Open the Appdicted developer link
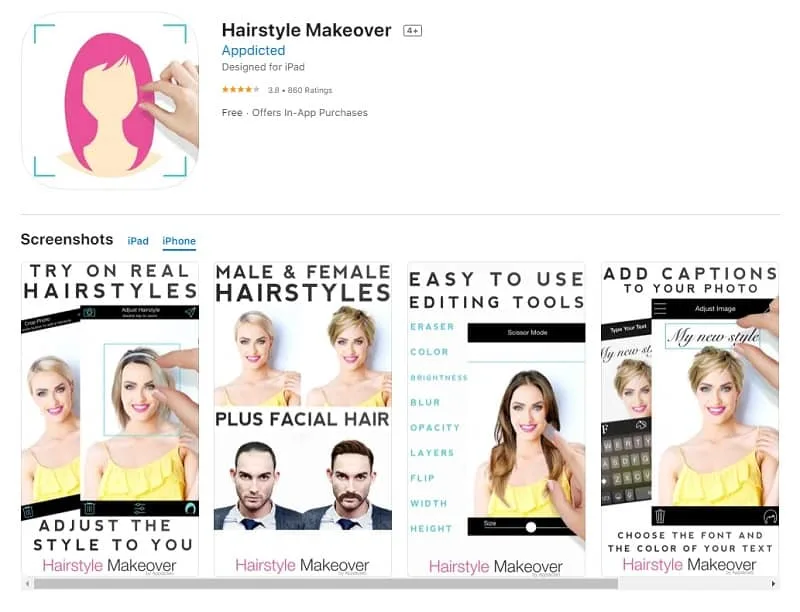800x612 pixels. click(x=253, y=50)
